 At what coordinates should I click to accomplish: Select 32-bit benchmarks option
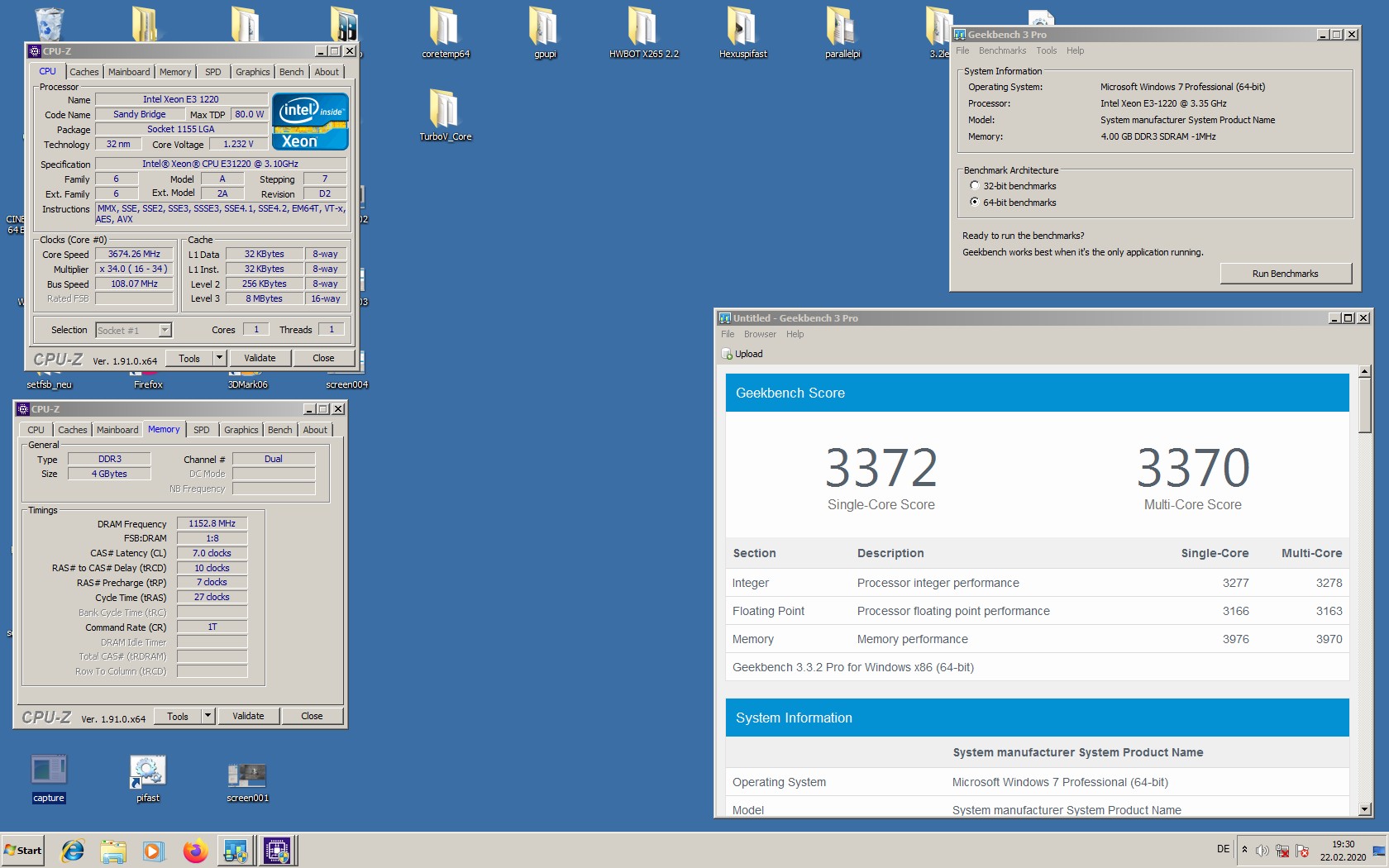click(x=975, y=186)
